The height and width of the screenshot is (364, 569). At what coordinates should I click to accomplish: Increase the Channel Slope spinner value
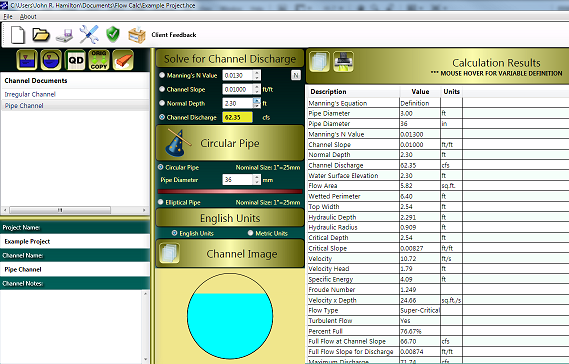pyautogui.click(x=257, y=87)
